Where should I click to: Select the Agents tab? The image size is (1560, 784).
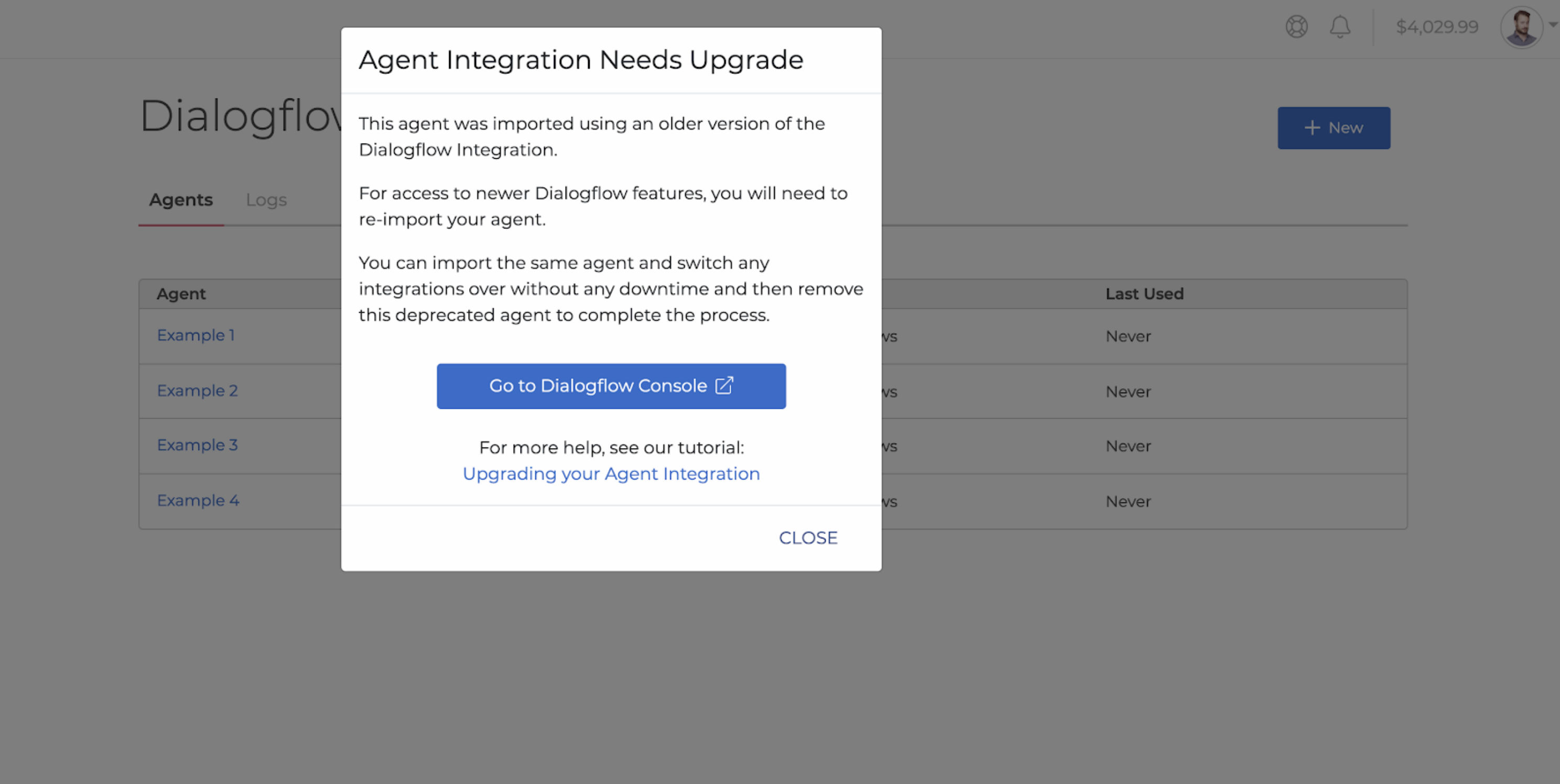[181, 199]
